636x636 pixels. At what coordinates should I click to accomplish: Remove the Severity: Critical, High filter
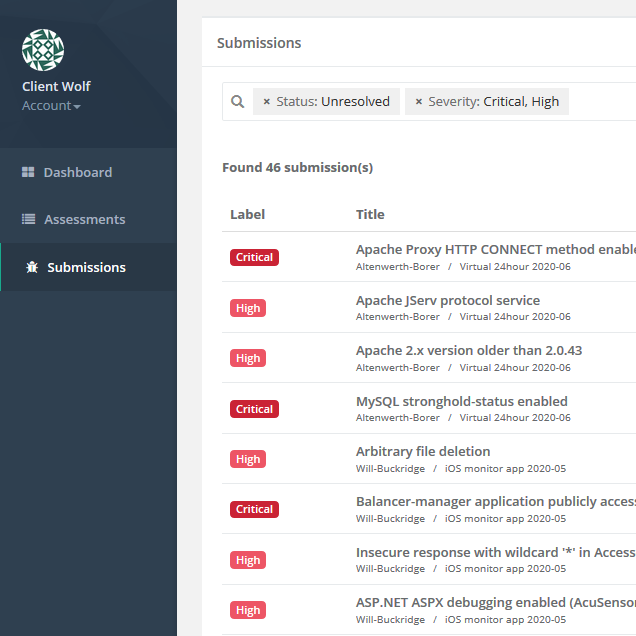(419, 101)
